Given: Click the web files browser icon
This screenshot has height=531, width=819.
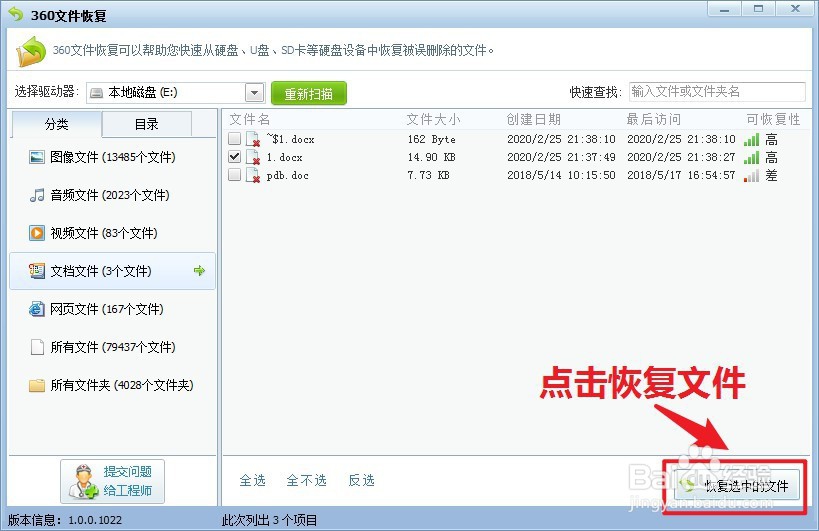Looking at the screenshot, I should (37, 309).
